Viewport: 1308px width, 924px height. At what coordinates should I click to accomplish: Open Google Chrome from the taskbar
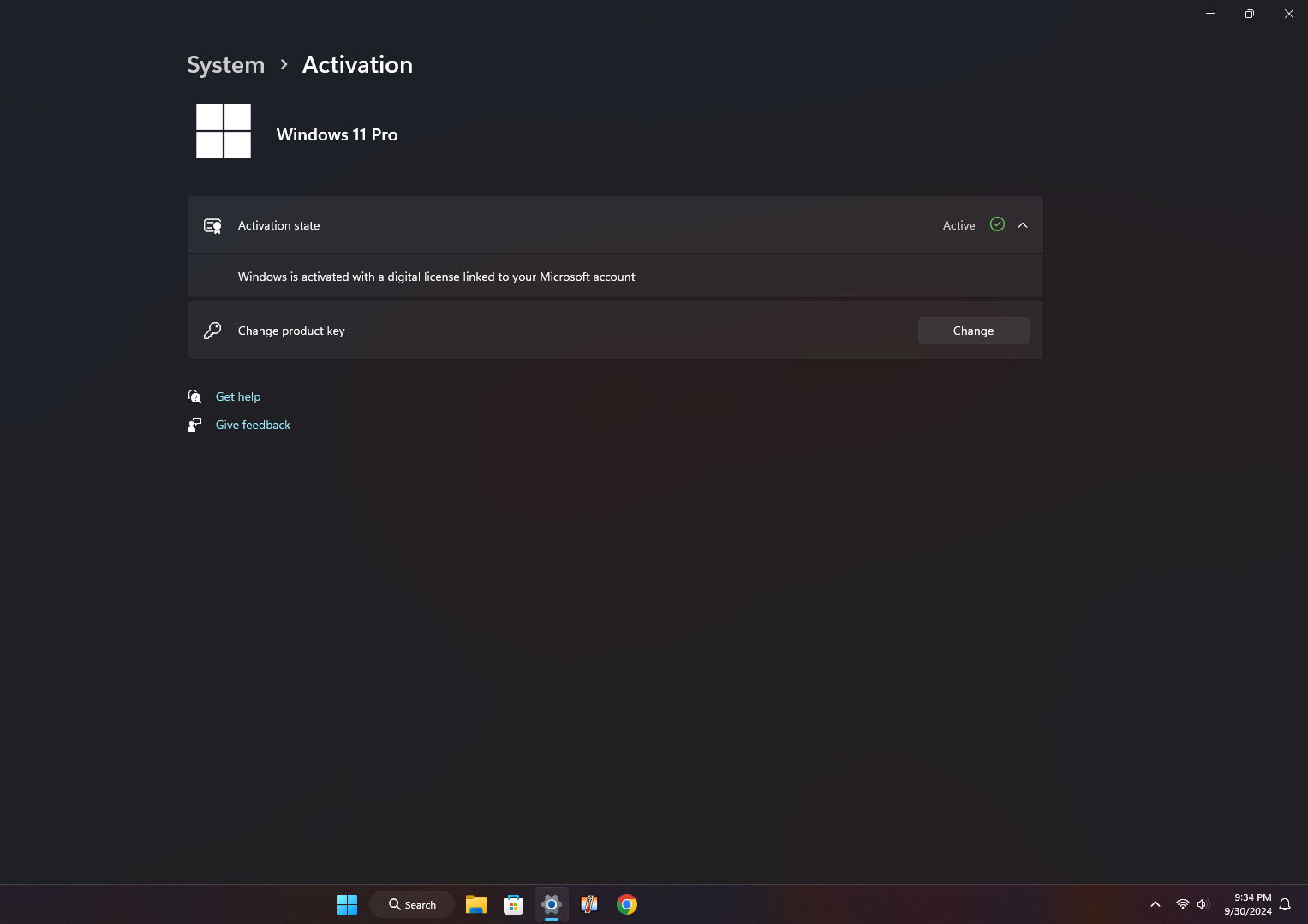tap(627, 904)
